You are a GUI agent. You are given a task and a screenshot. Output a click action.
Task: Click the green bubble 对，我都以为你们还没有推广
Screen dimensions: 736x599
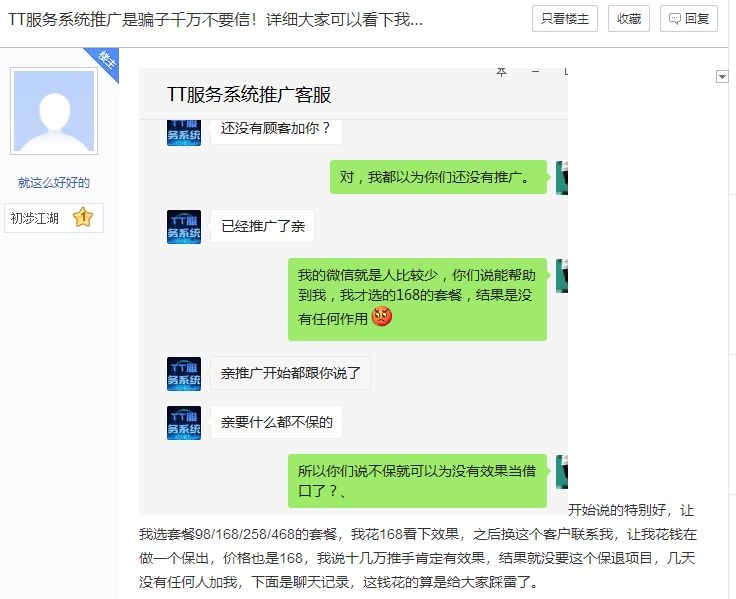click(438, 177)
